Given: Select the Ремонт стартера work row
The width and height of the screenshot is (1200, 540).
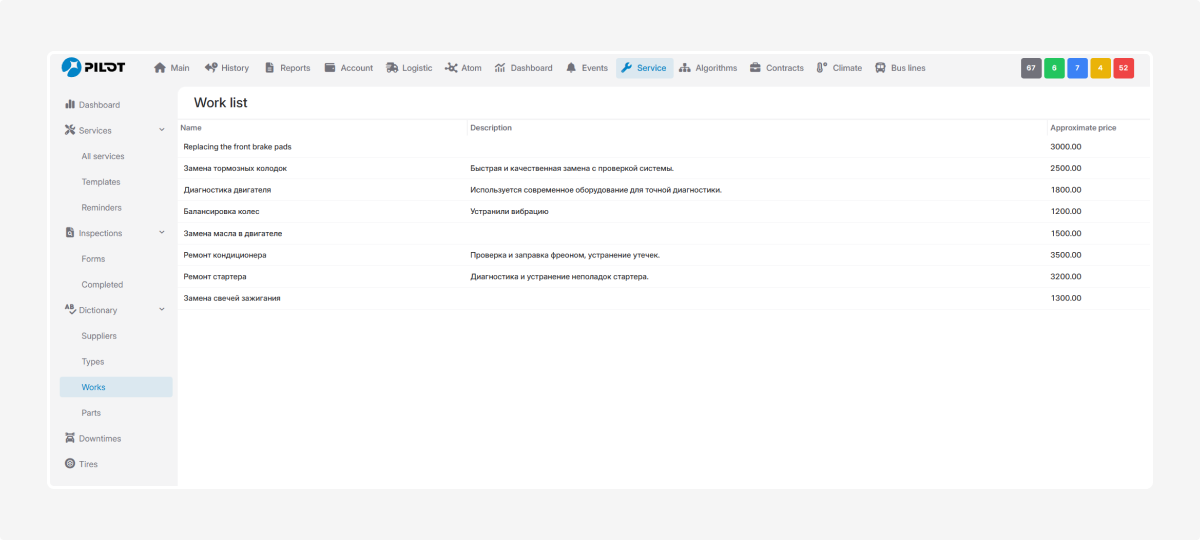Looking at the screenshot, I should (215, 277).
